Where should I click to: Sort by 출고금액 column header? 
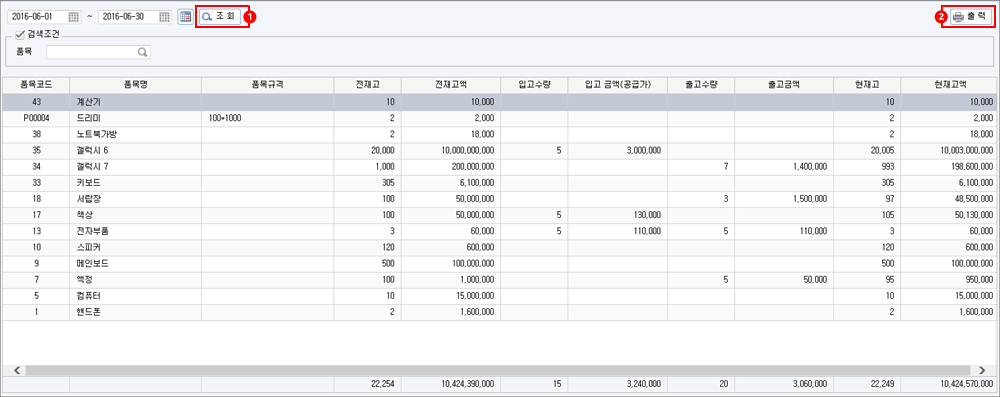click(x=784, y=85)
